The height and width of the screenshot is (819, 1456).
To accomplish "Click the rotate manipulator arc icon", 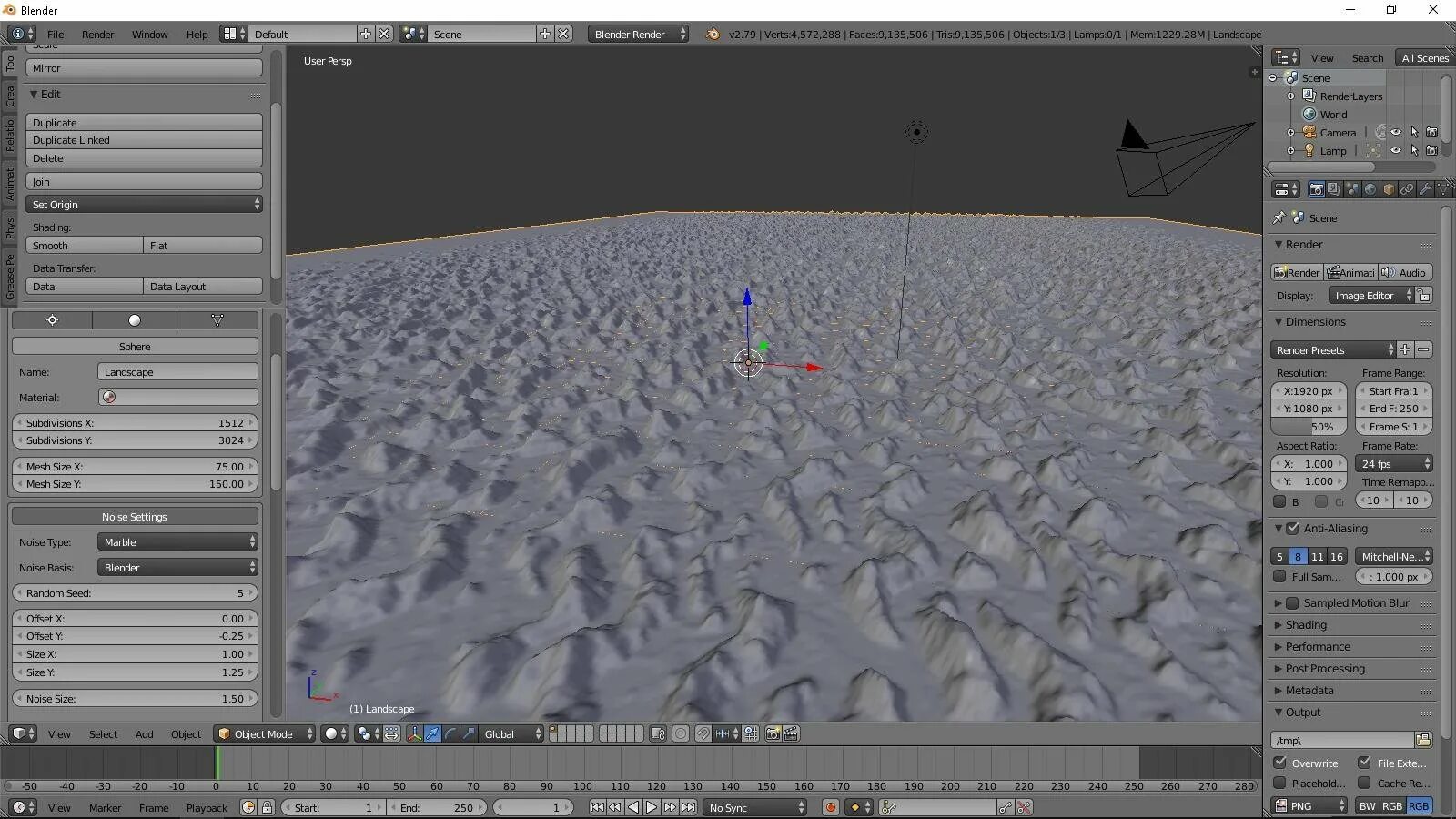I will [x=451, y=733].
